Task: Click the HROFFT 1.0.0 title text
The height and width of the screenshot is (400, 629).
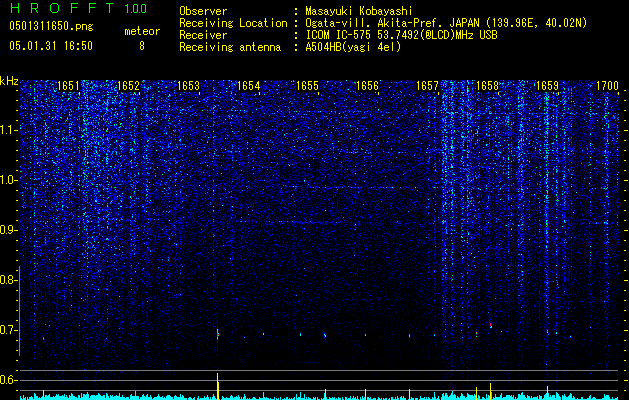Action: pos(78,8)
